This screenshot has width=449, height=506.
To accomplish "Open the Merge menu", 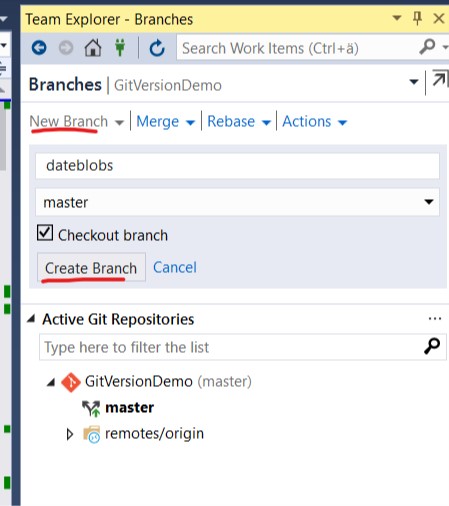I will (165, 121).
